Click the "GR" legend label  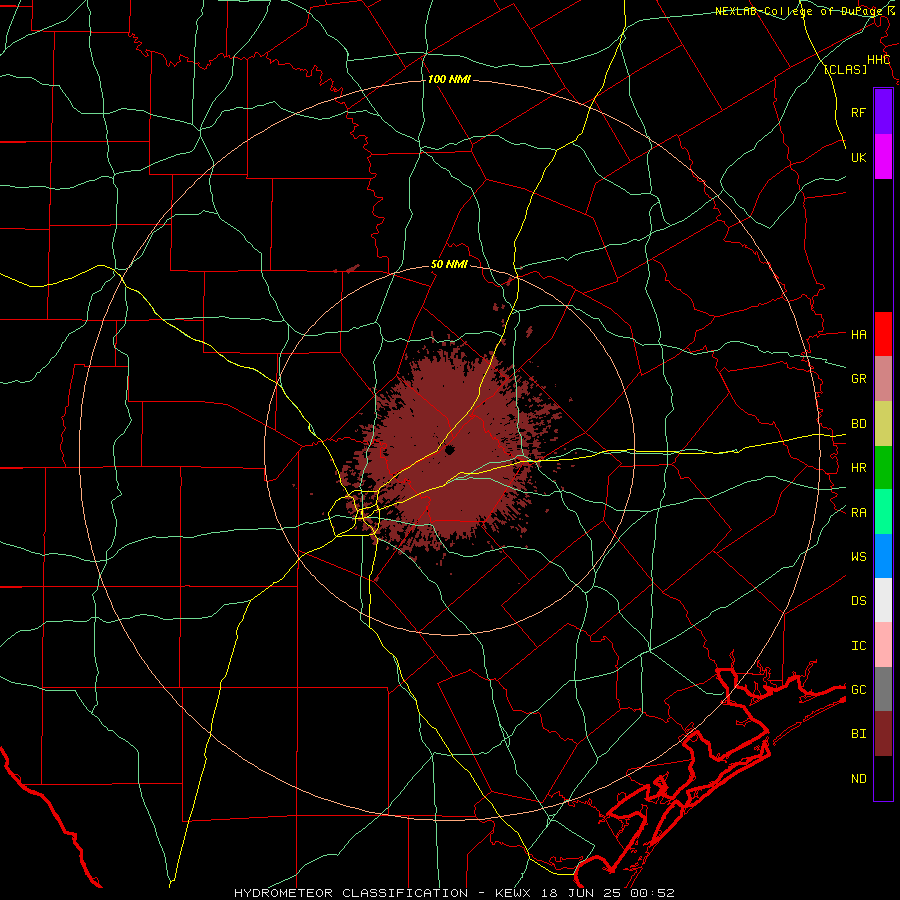(859, 379)
